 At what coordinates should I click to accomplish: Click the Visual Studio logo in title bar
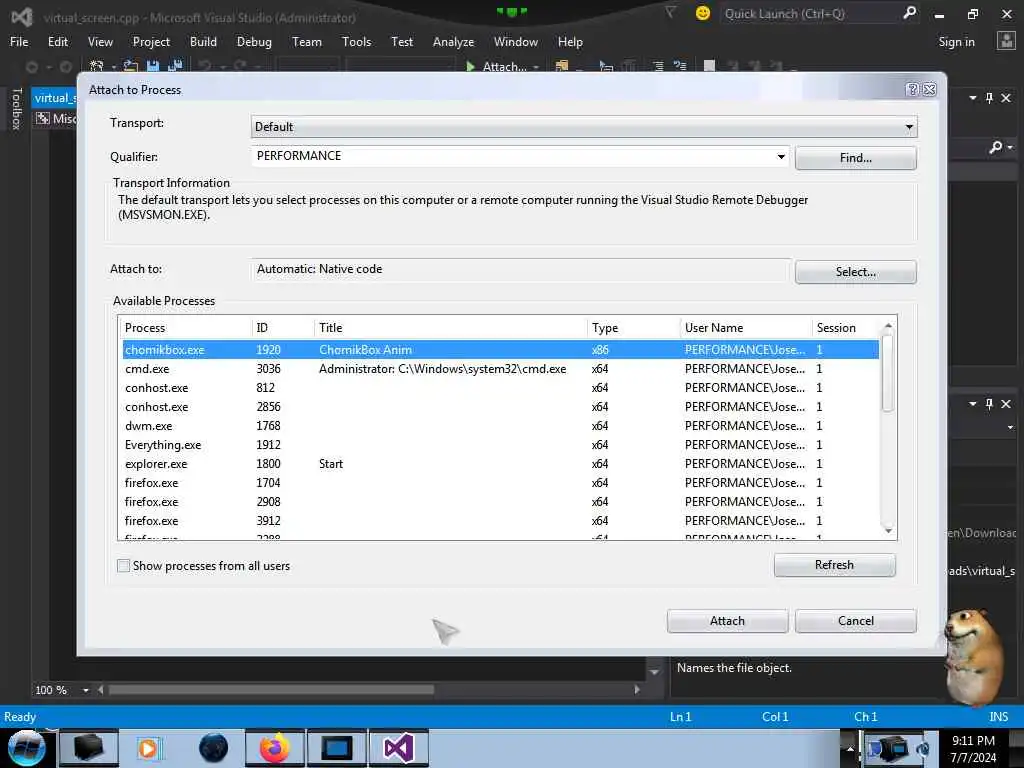tap(22, 17)
